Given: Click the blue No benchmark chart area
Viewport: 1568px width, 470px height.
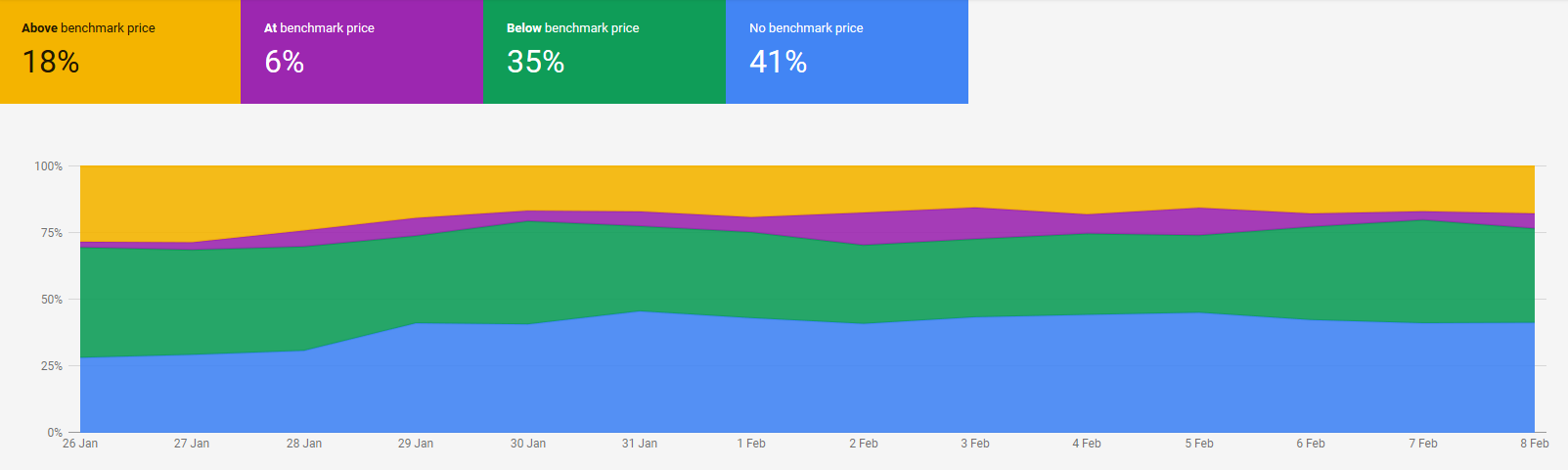Looking at the screenshot, I should click(807, 382).
